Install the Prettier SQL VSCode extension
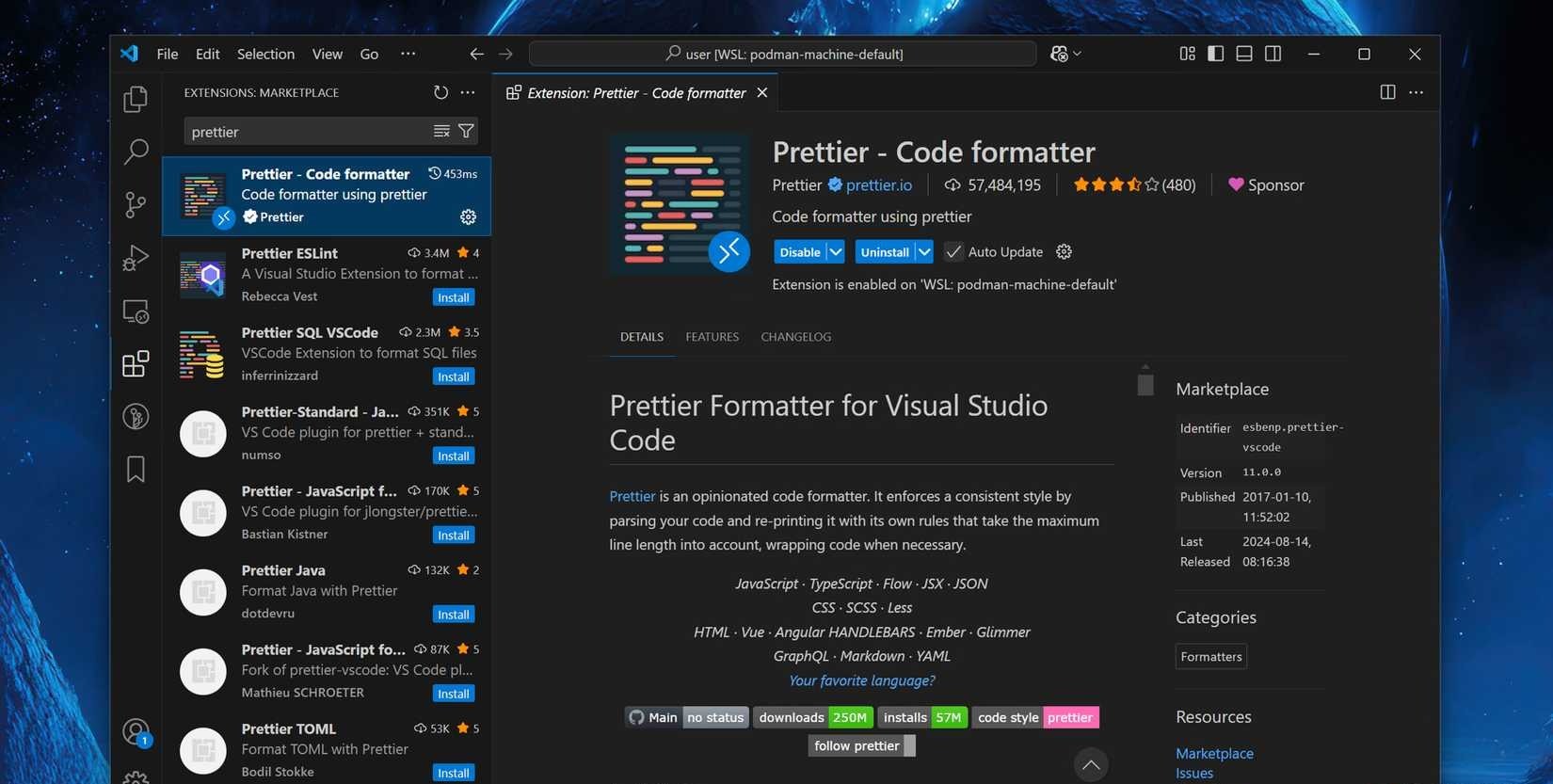 click(x=454, y=376)
